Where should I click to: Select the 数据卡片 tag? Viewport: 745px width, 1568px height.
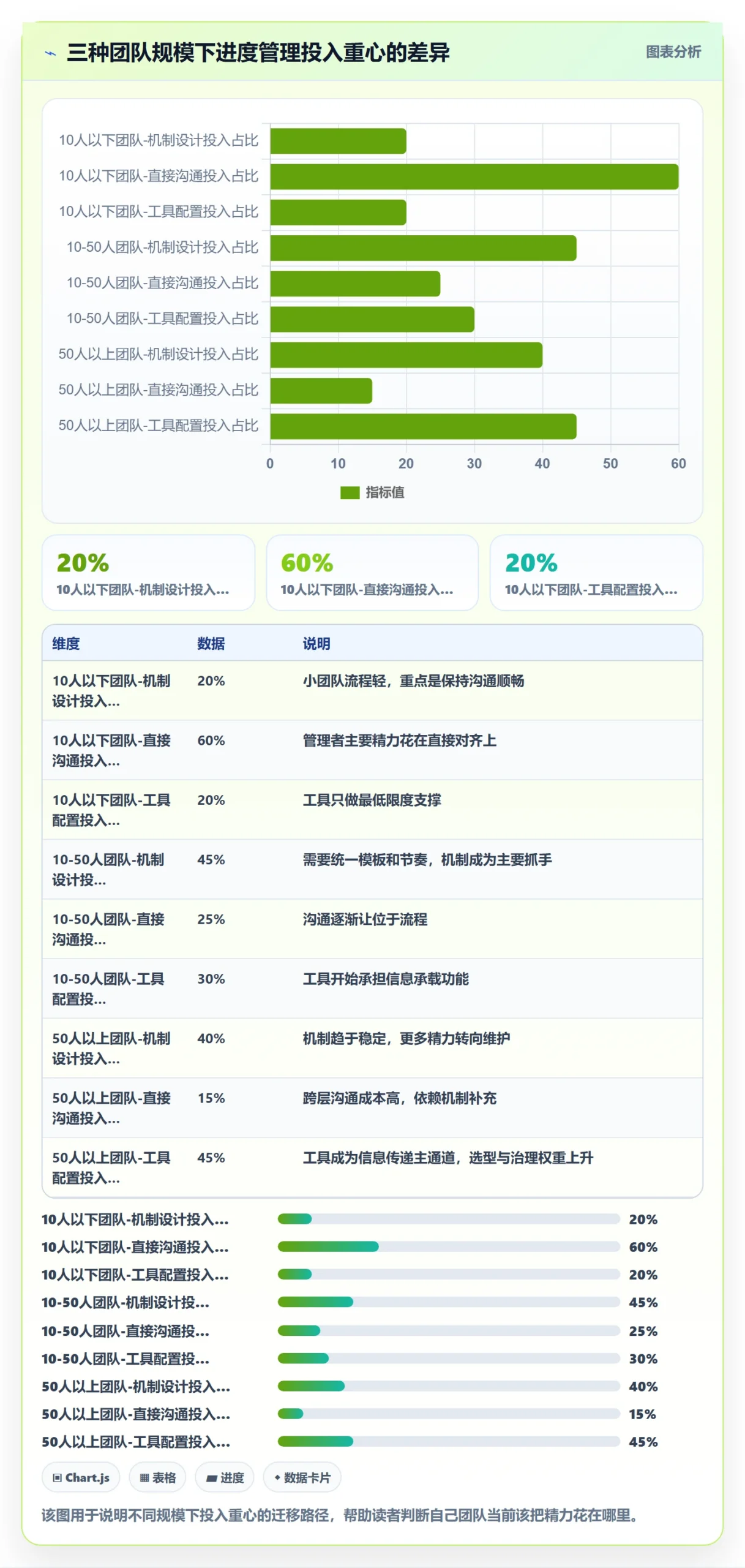(x=302, y=1477)
